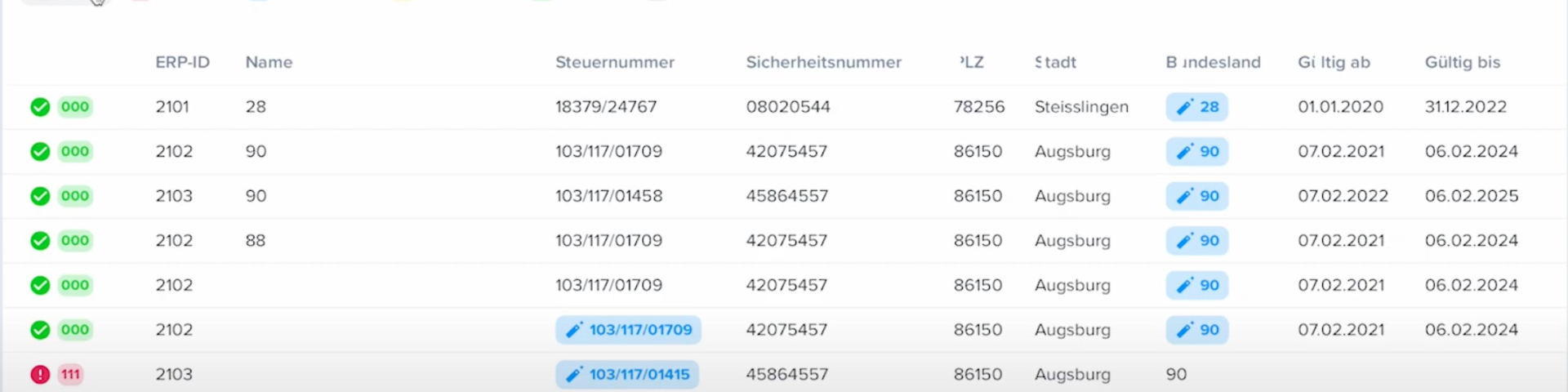Viewport: 1568px width, 392px height.
Task: Edit Bundesland 90 chip in Name 88 row
Action: [x=1197, y=241]
